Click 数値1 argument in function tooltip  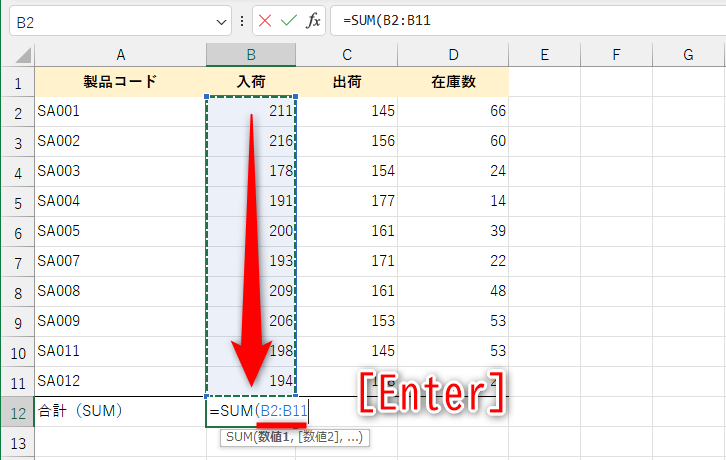click(x=273, y=437)
